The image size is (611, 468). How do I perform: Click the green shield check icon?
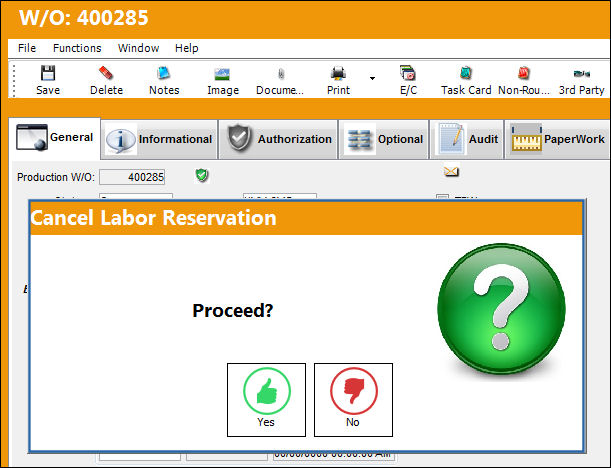coord(202,175)
